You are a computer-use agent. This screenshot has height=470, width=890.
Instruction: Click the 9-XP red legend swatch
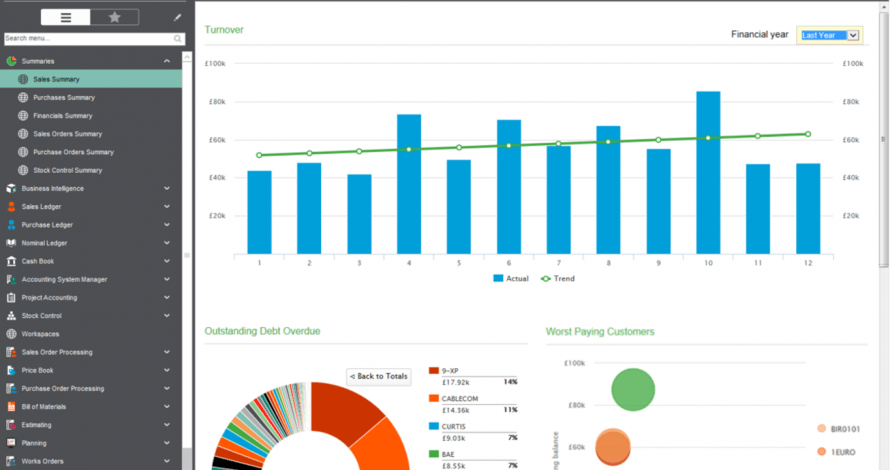(434, 371)
